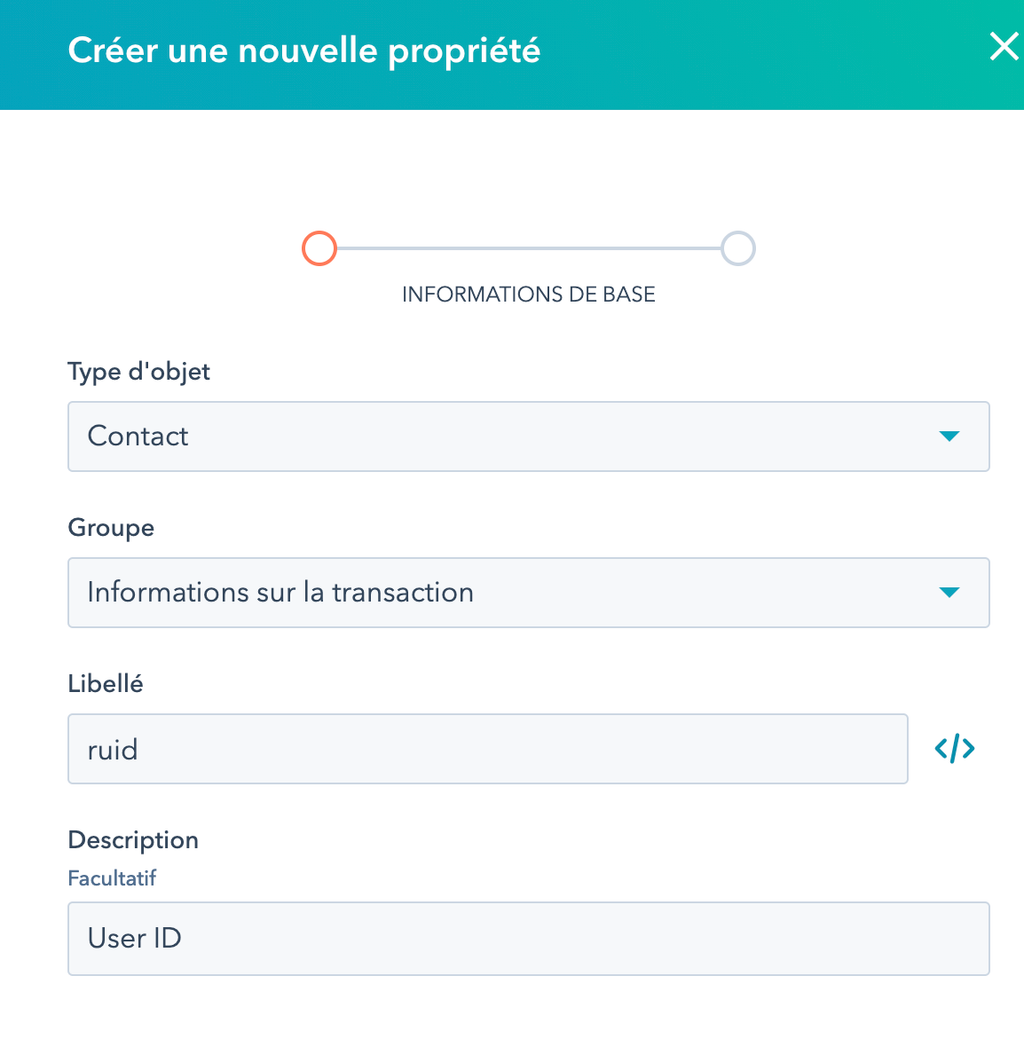Focus the Description field containing User ID
The height and width of the screenshot is (1054, 1024).
click(528, 938)
